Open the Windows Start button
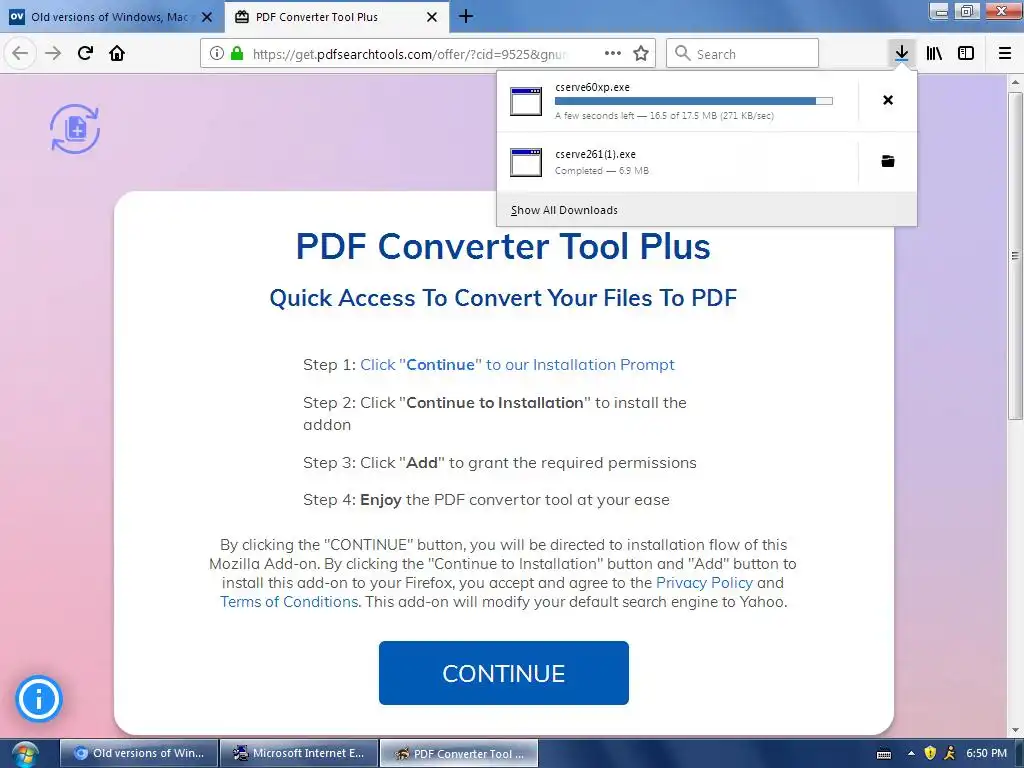The height and width of the screenshot is (768, 1024). click(24, 754)
